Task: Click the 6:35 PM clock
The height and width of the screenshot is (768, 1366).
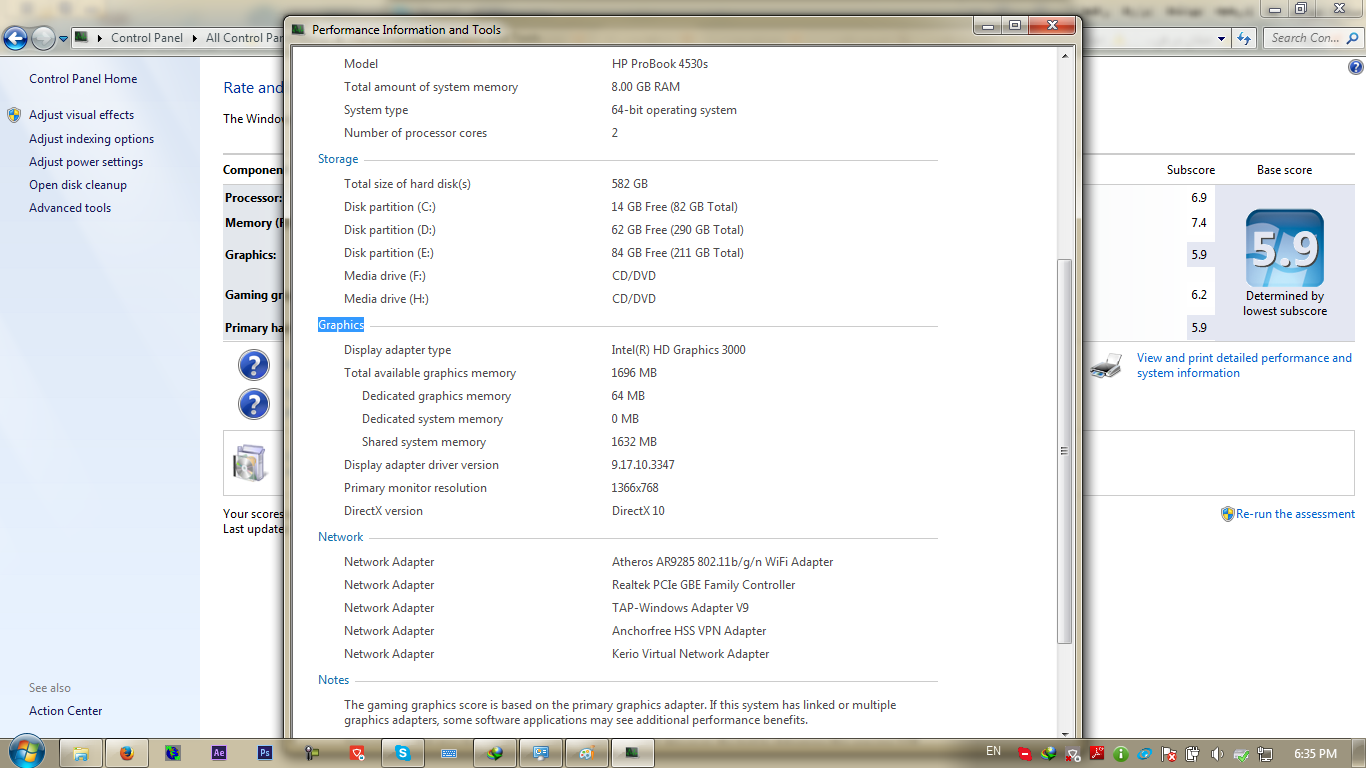Action: click(1315, 753)
